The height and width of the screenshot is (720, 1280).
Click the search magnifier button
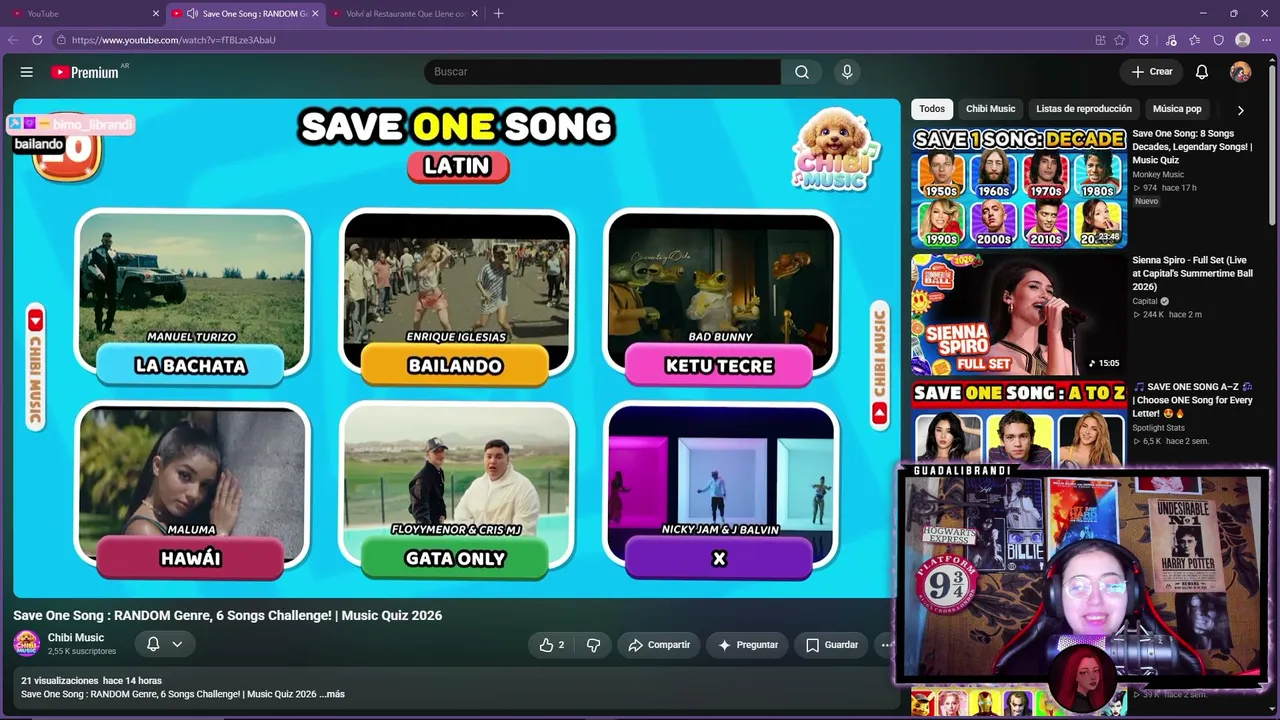tap(802, 72)
